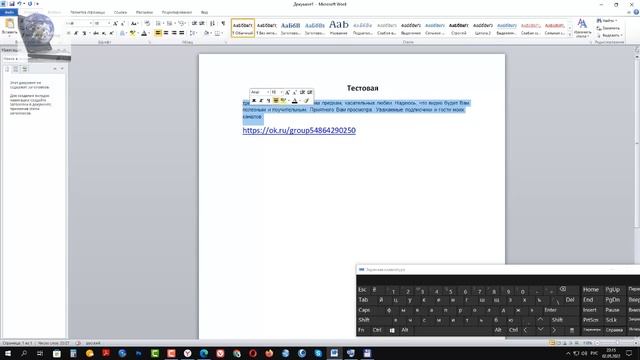Clear formatting using the ribbon eraser icon
The height and width of the screenshot is (360, 640).
click(147, 24)
